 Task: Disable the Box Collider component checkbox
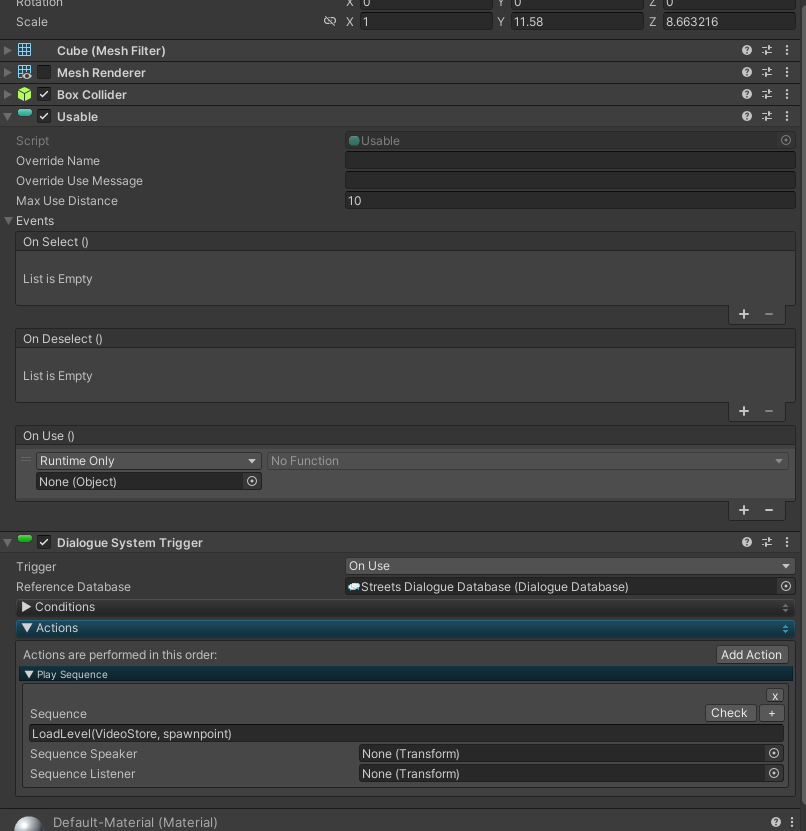point(44,94)
